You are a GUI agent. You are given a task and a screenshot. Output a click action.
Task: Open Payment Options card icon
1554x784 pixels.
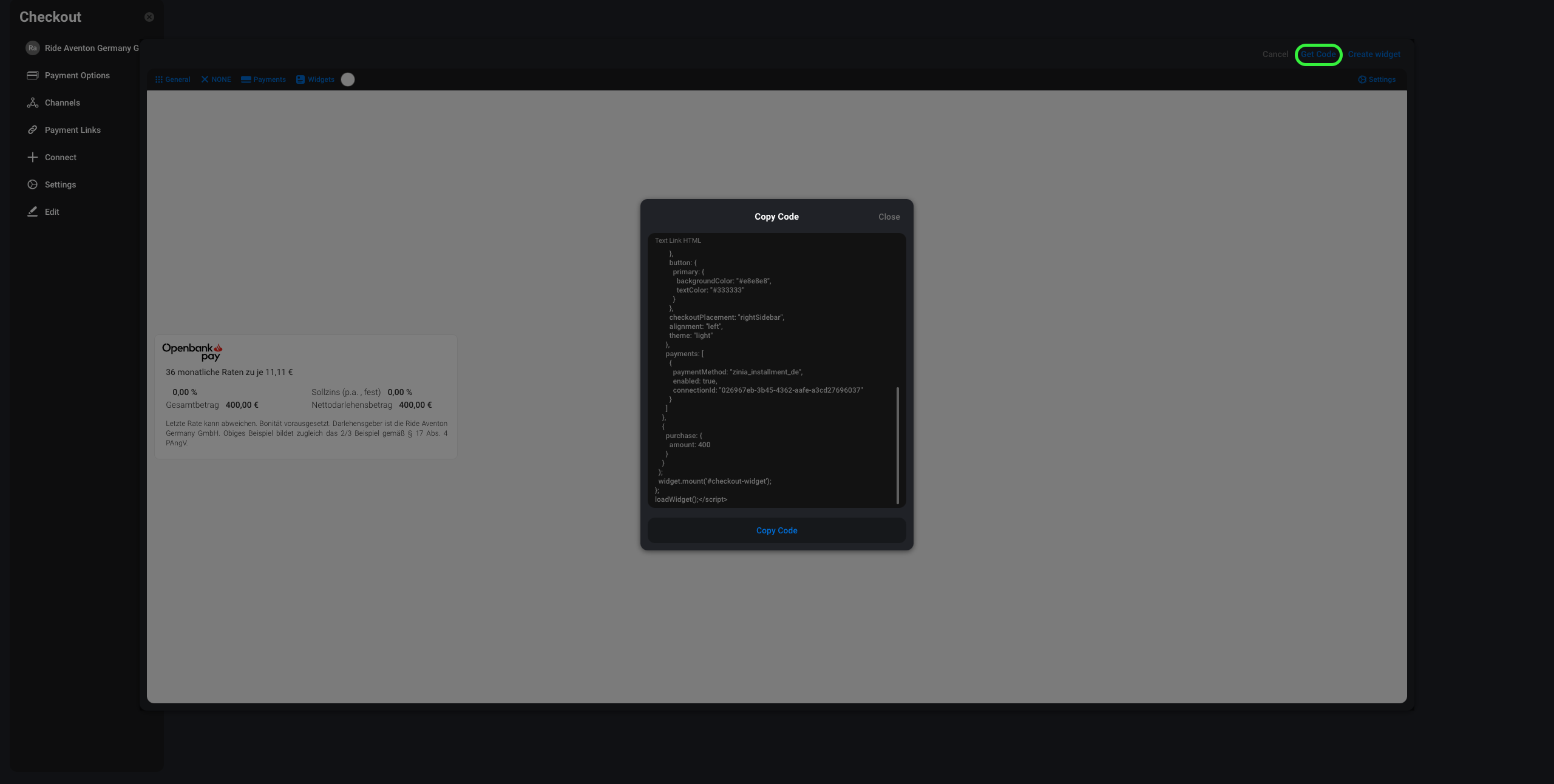coord(33,75)
